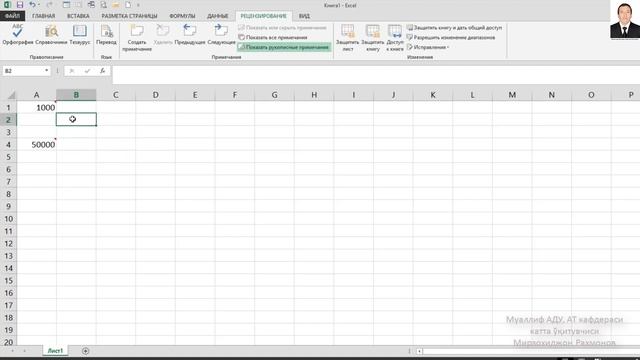Select column M header
This screenshot has height=360, width=640.
(512, 95)
